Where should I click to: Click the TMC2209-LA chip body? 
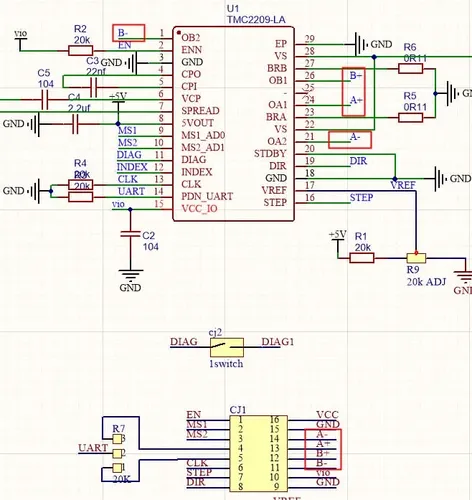[233, 124]
